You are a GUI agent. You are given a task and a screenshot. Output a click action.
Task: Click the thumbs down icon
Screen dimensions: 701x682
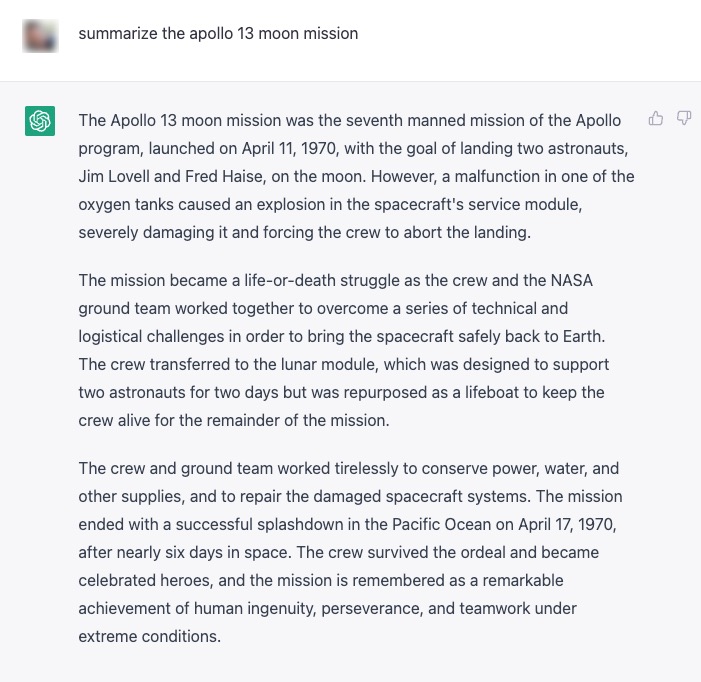tap(684, 118)
